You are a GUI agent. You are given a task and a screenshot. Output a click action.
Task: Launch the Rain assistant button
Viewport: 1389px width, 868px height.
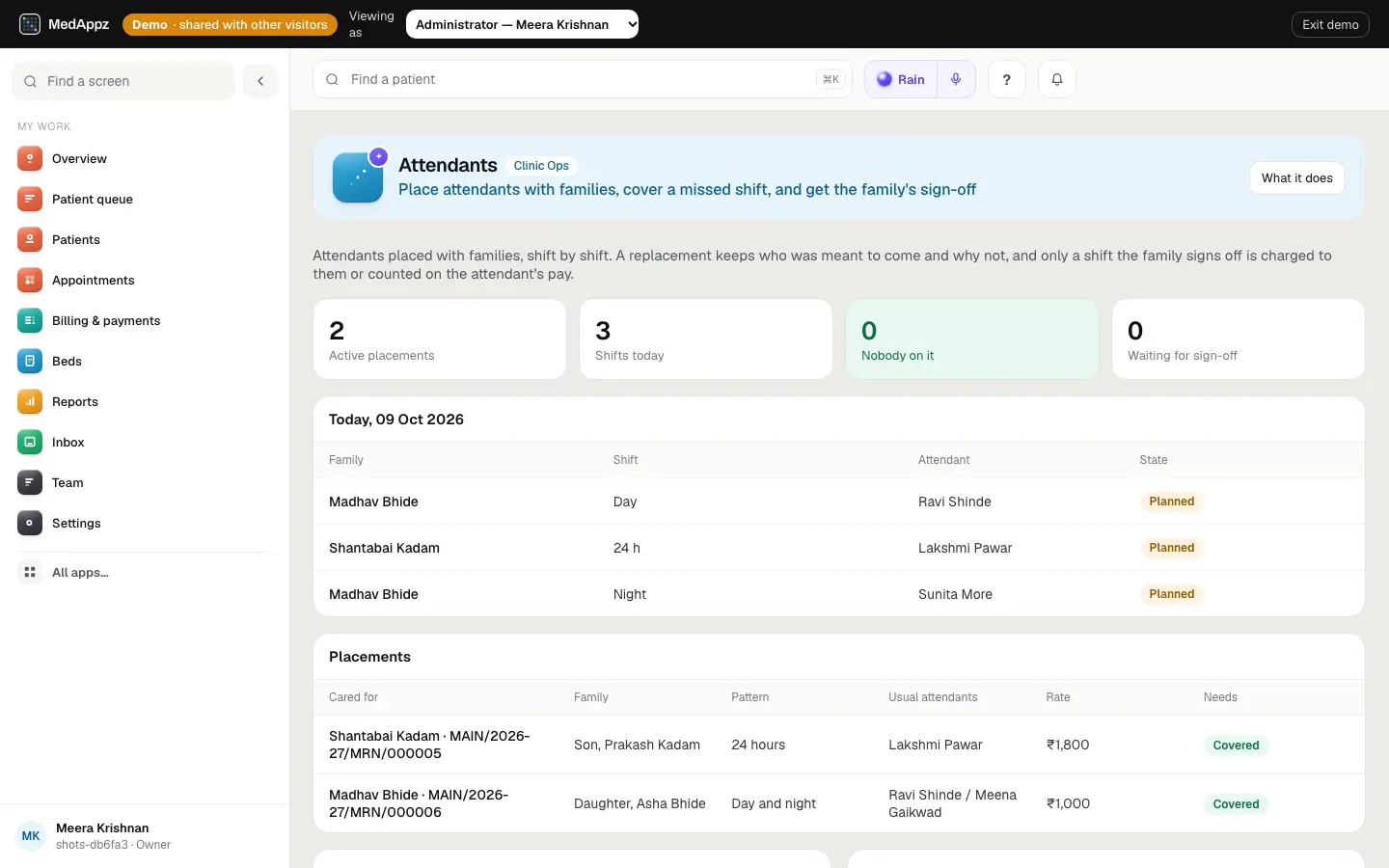coord(901,79)
